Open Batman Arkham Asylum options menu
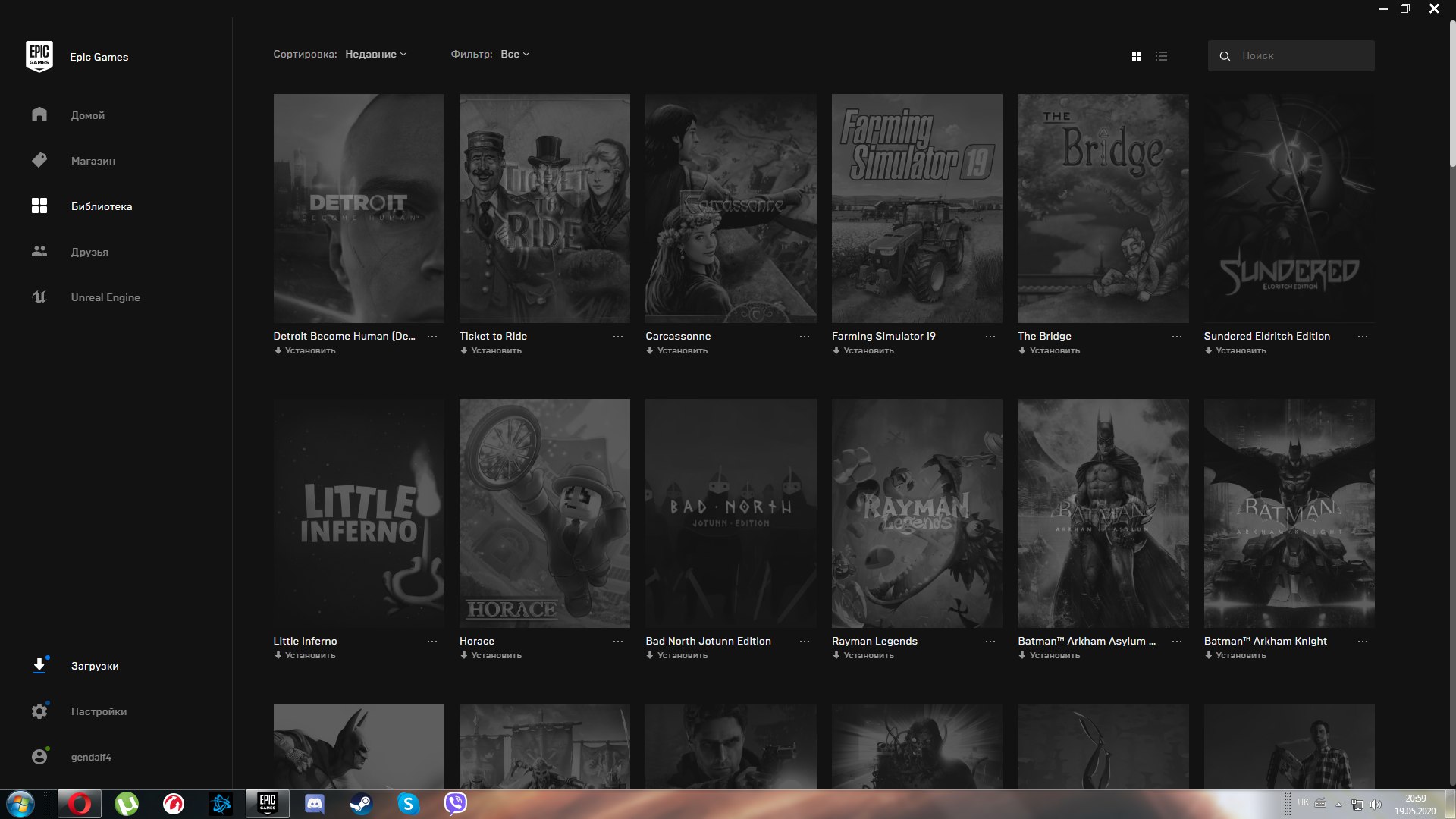The width and height of the screenshot is (1456, 819). pos(1177,642)
